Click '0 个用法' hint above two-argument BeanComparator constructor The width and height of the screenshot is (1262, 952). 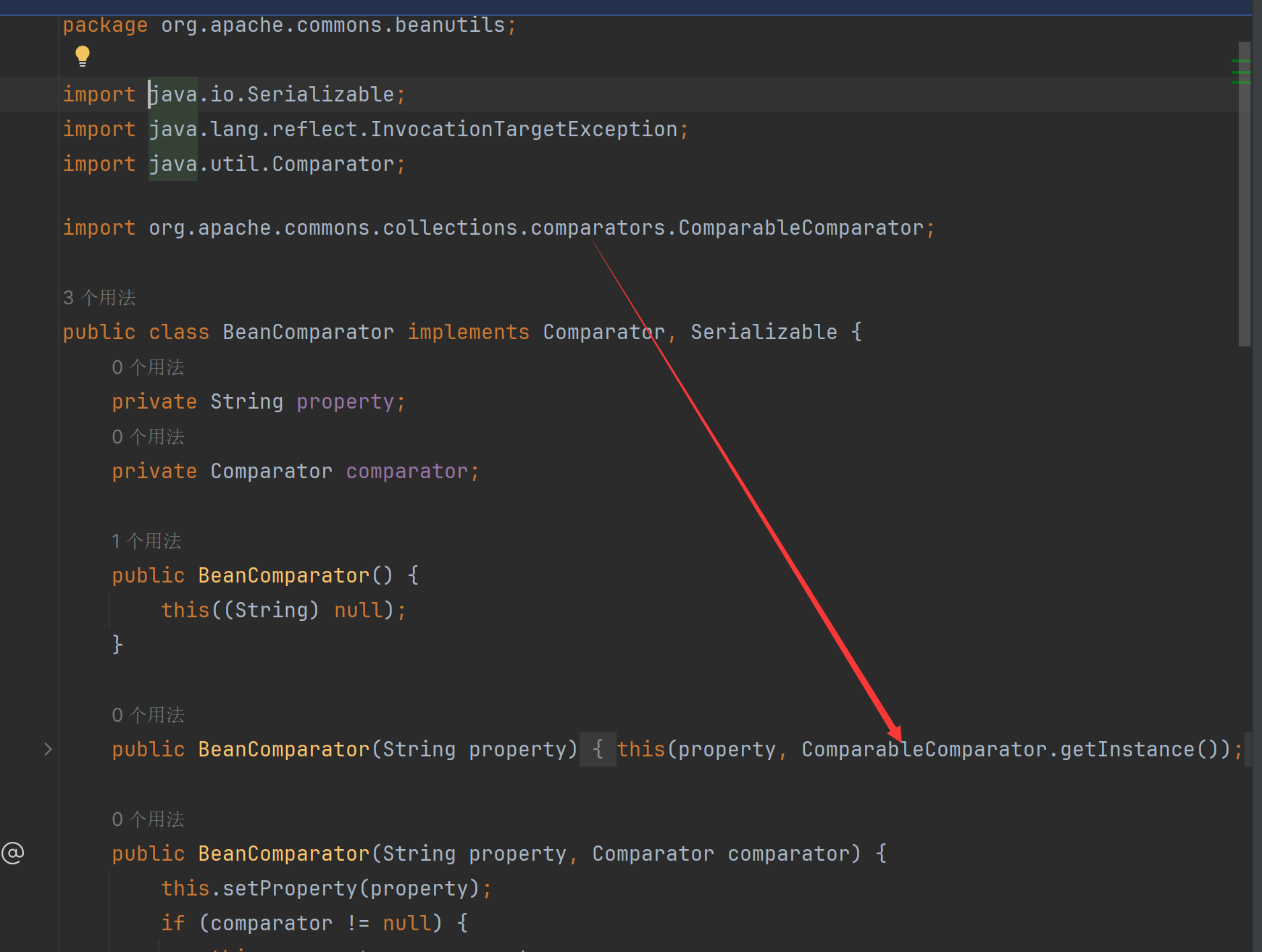(148, 819)
